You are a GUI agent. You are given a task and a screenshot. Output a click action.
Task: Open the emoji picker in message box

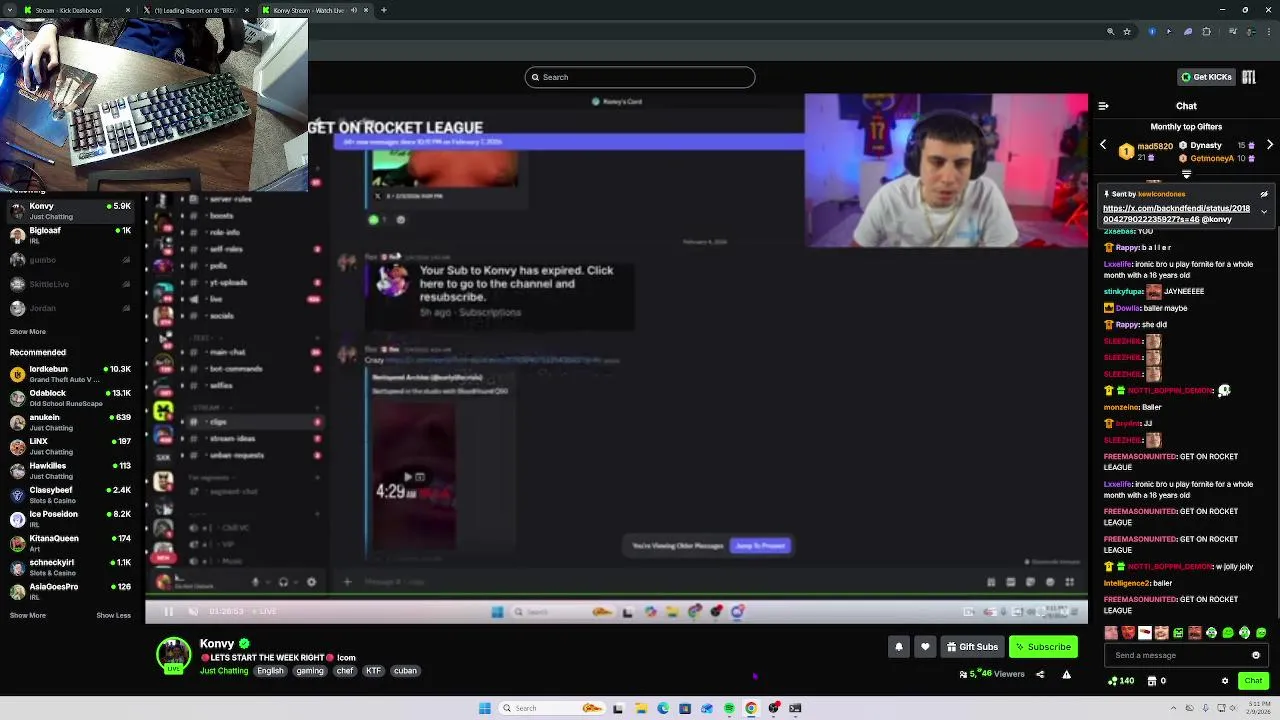pyautogui.click(x=1256, y=655)
